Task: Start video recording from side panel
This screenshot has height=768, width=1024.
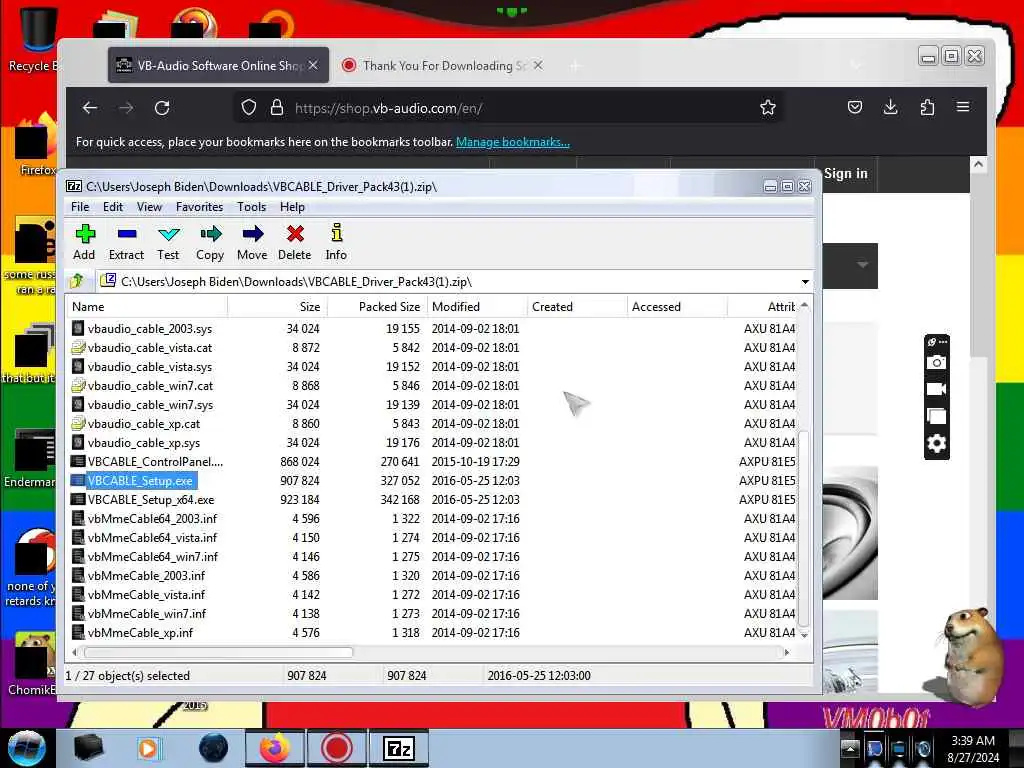Action: 936,389
